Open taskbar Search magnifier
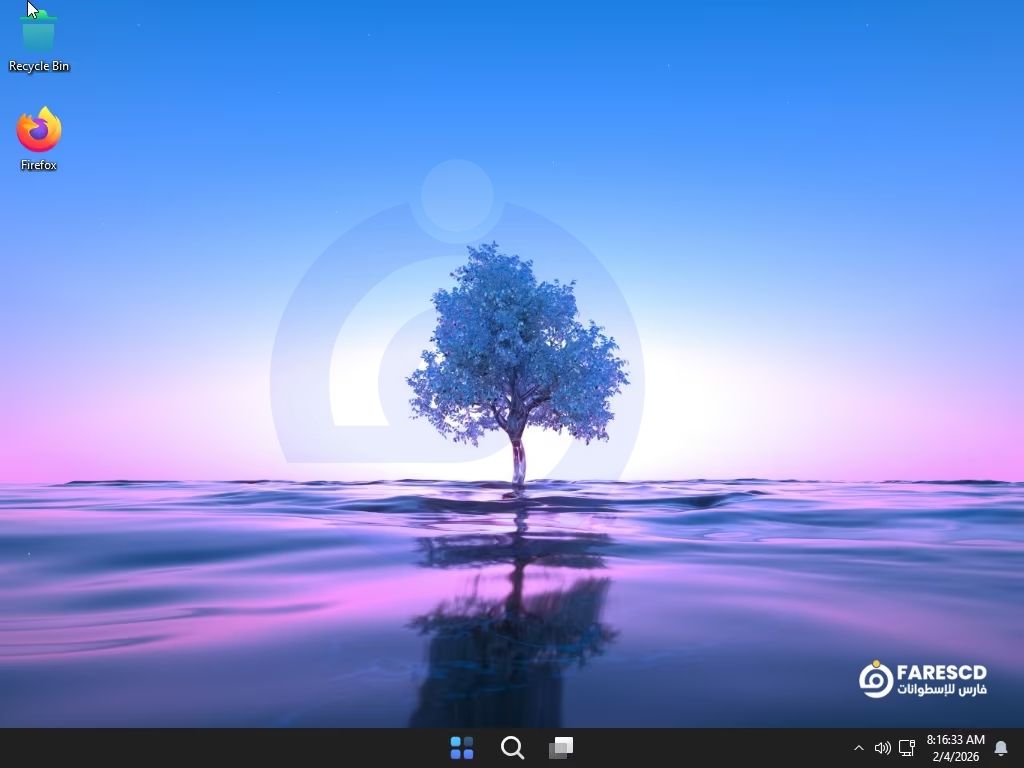The height and width of the screenshot is (768, 1024). click(512, 747)
